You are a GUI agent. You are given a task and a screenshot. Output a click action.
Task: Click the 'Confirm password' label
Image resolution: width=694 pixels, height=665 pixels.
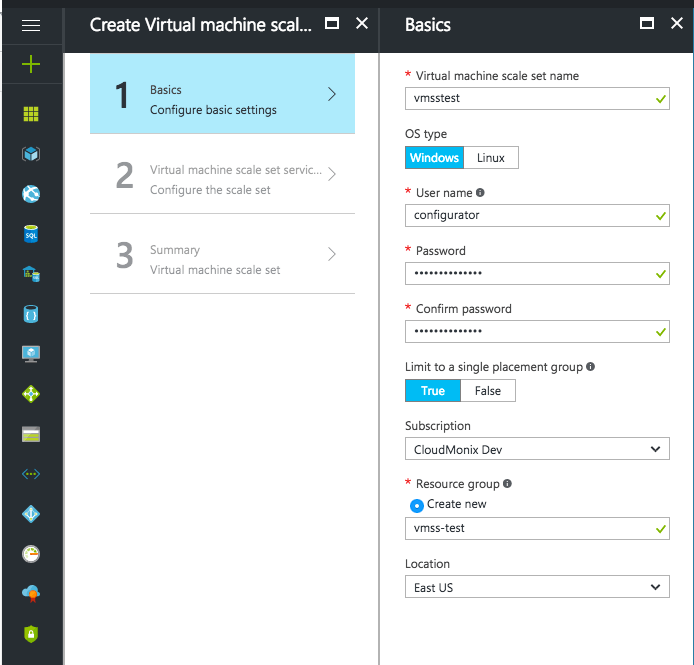[463, 309]
